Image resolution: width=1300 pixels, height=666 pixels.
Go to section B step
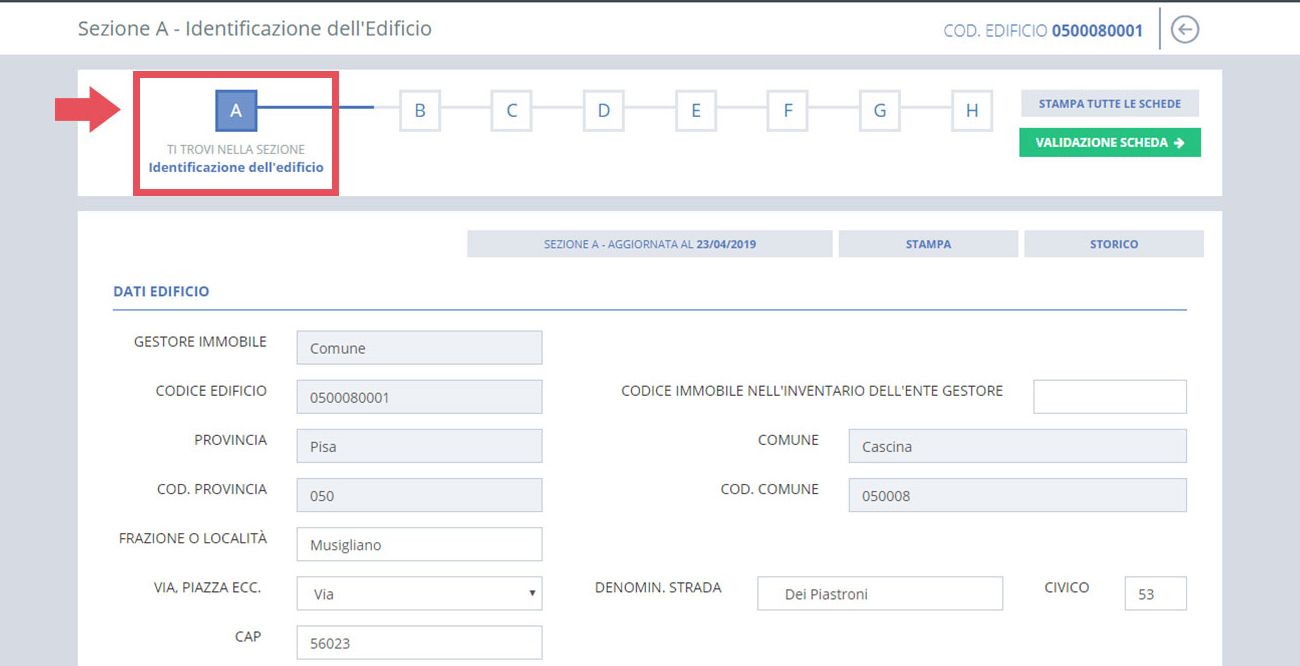tap(420, 110)
